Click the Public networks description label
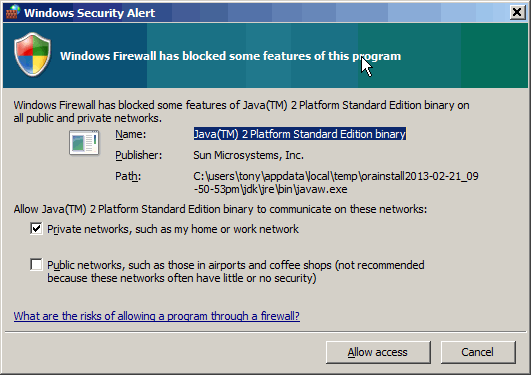The width and height of the screenshot is (531, 375). point(236,271)
